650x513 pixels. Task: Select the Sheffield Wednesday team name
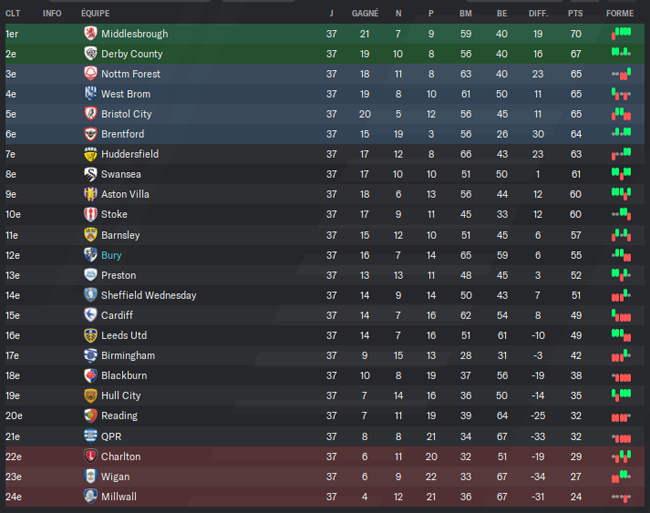click(148, 295)
